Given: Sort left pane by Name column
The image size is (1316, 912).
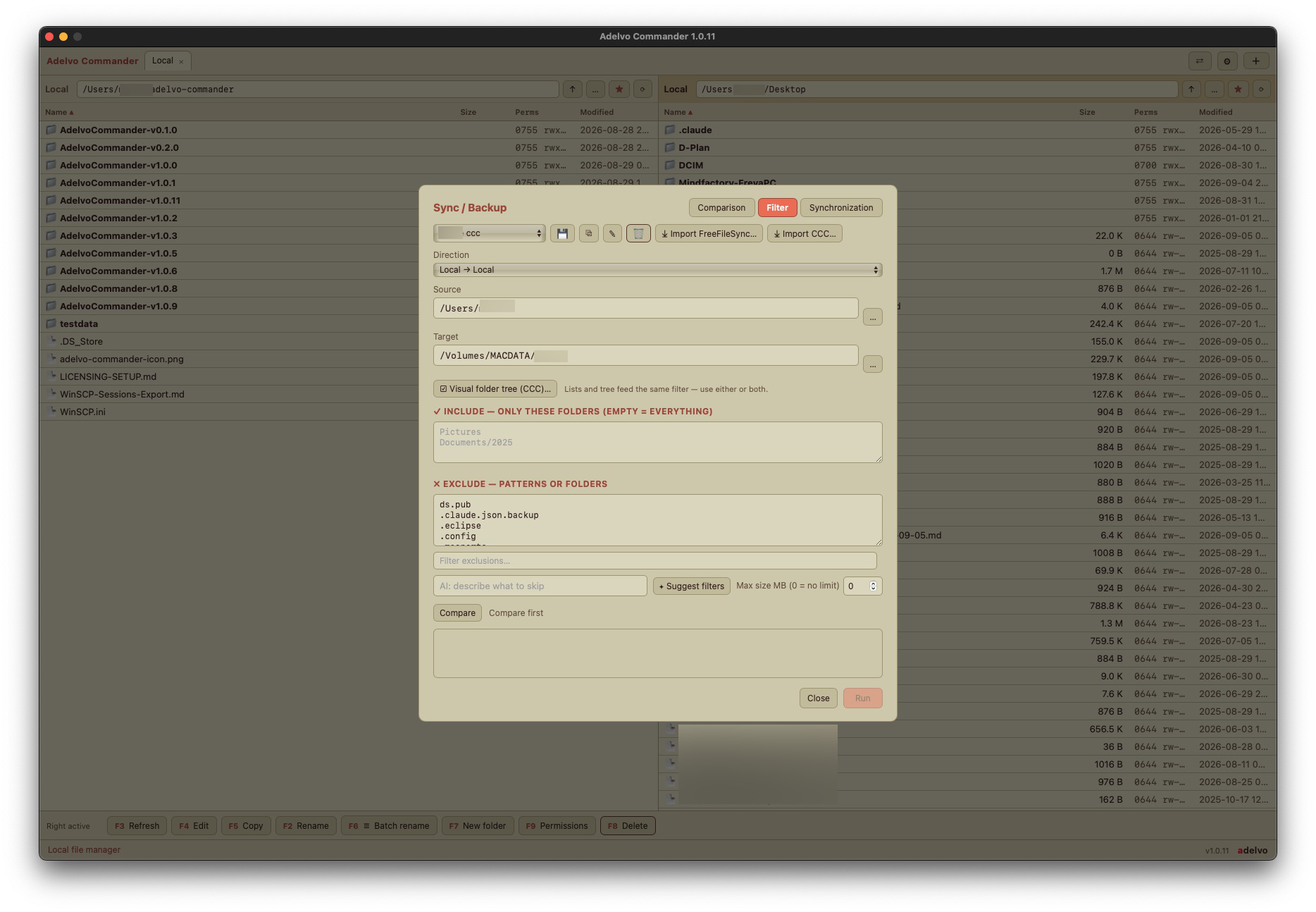Looking at the screenshot, I should [x=59, y=112].
